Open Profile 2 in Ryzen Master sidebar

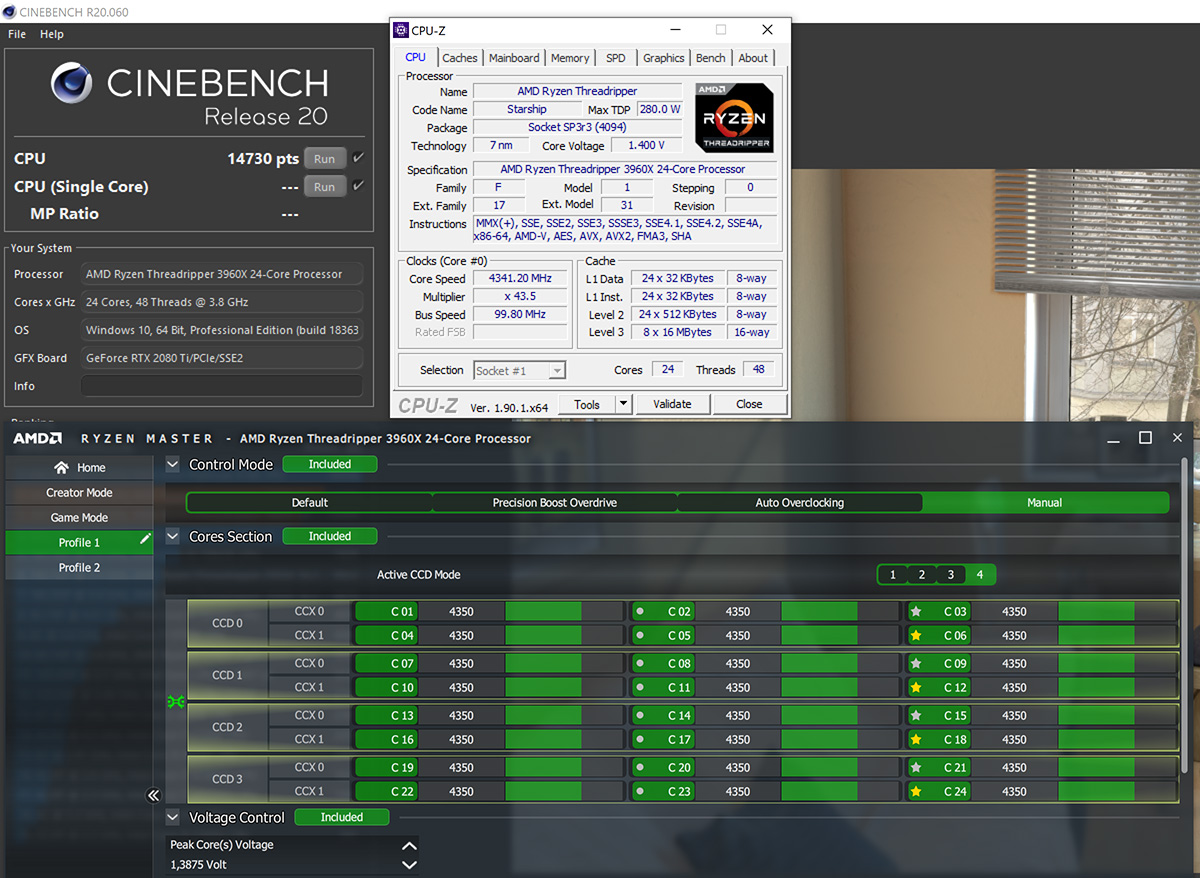79,567
